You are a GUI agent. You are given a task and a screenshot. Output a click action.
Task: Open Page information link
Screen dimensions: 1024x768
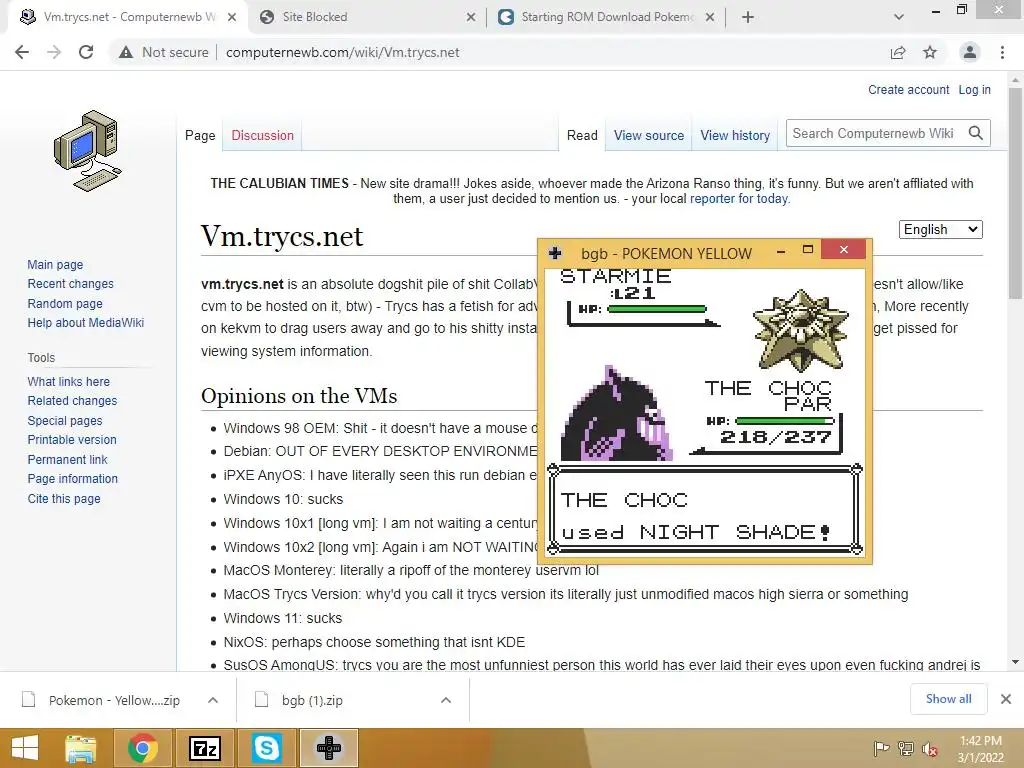pos(72,479)
